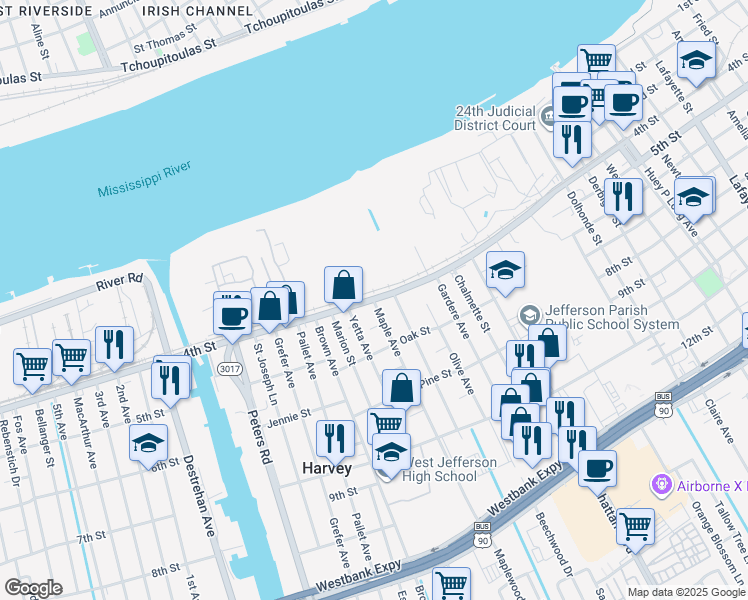Select the 24th Judicial District Court label
Viewport: 748px width, 600px height.
pos(495,118)
